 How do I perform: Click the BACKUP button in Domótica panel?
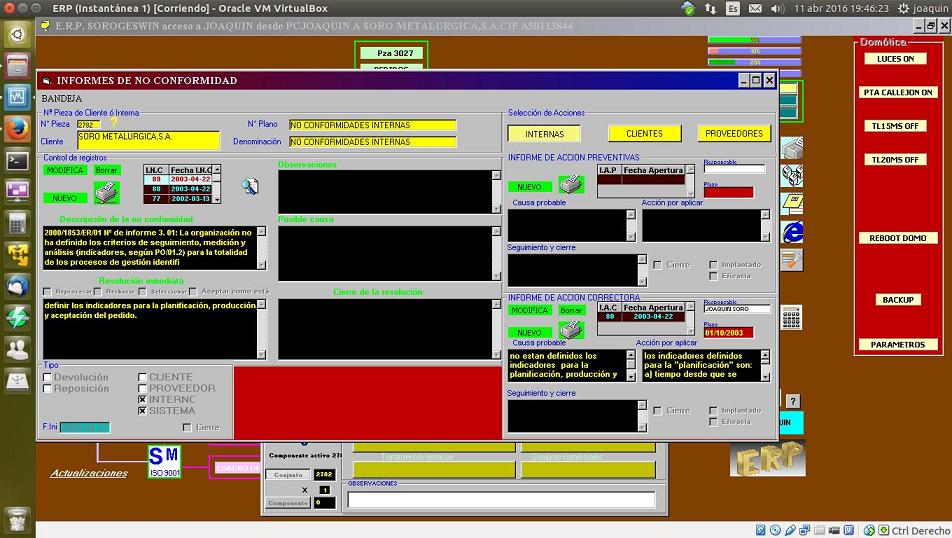(898, 300)
